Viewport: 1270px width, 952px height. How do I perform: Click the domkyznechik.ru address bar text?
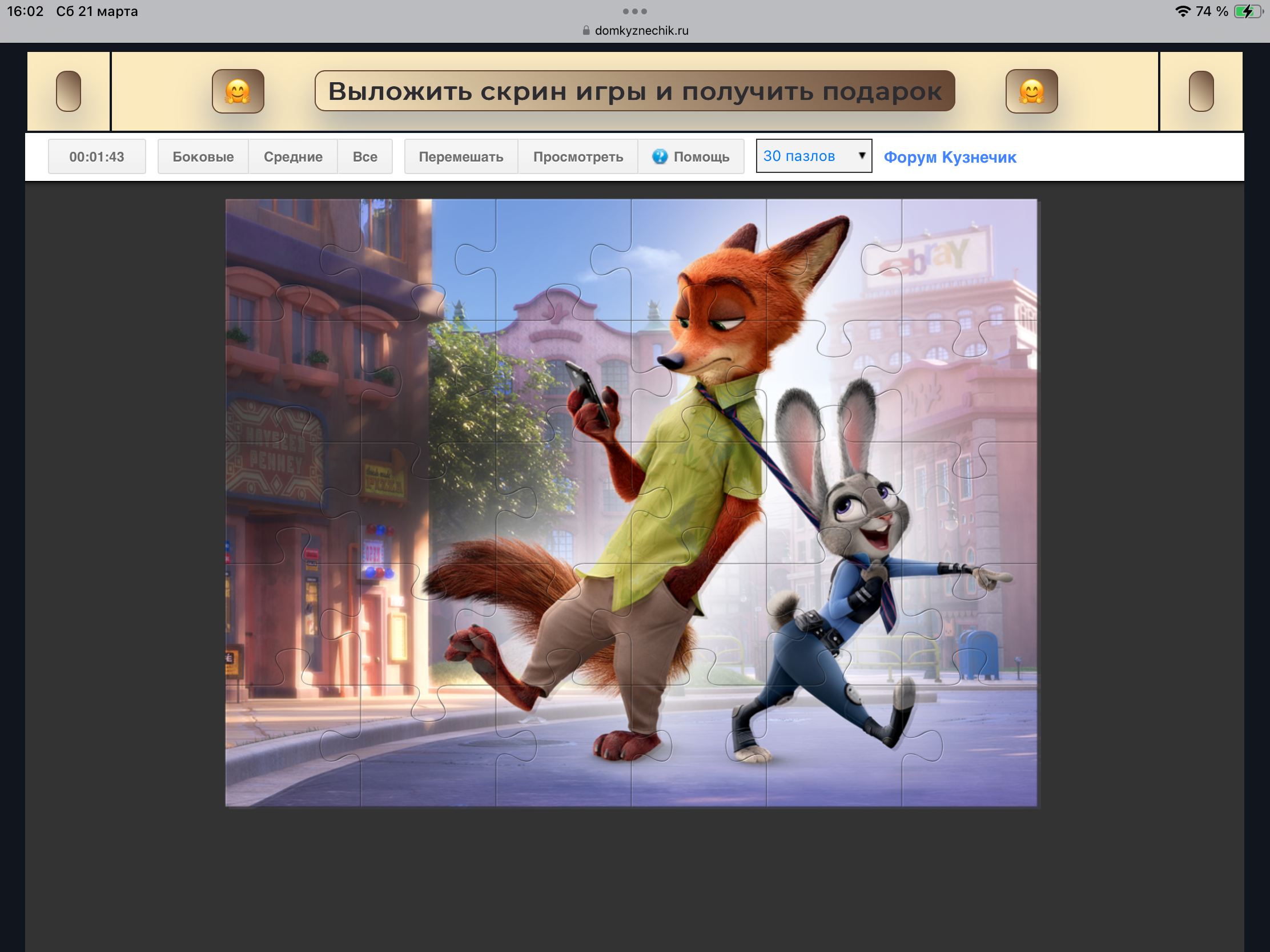(641, 30)
